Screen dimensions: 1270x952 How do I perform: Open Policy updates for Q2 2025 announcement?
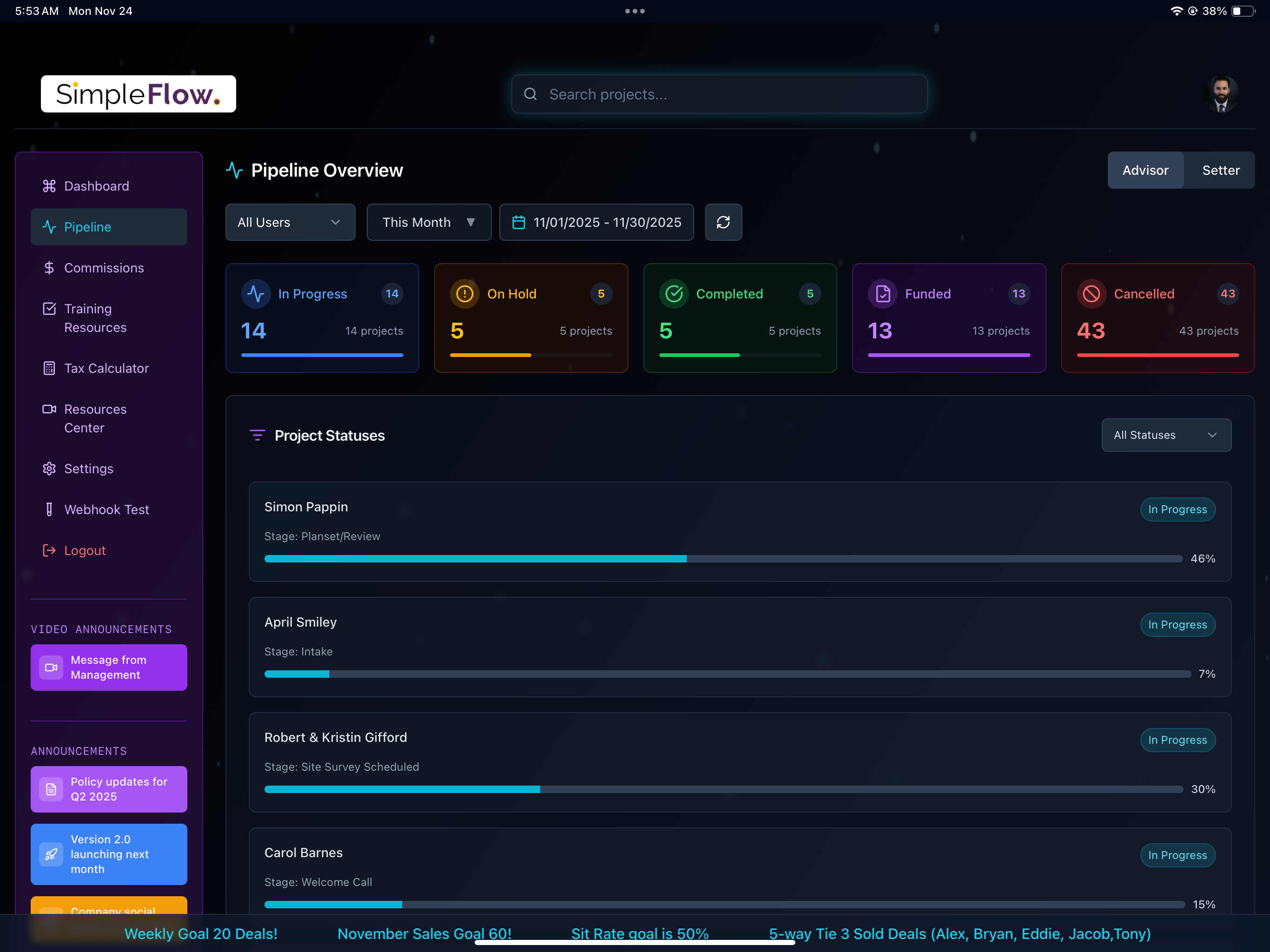coord(108,789)
